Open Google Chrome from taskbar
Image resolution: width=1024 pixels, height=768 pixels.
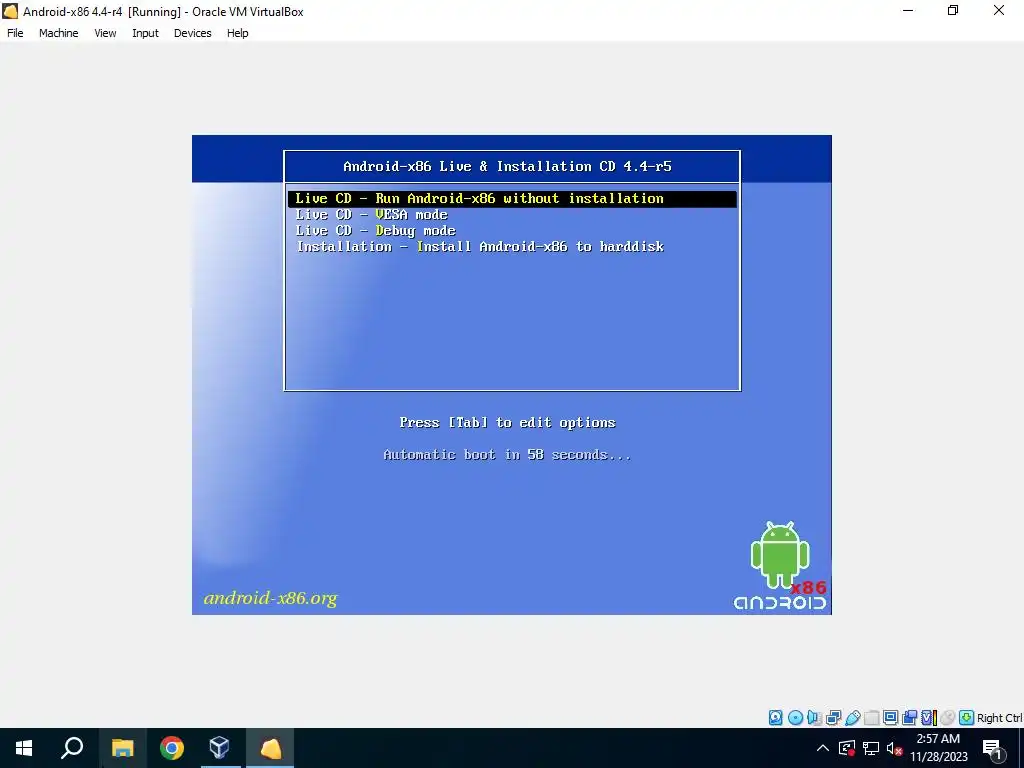[x=172, y=748]
